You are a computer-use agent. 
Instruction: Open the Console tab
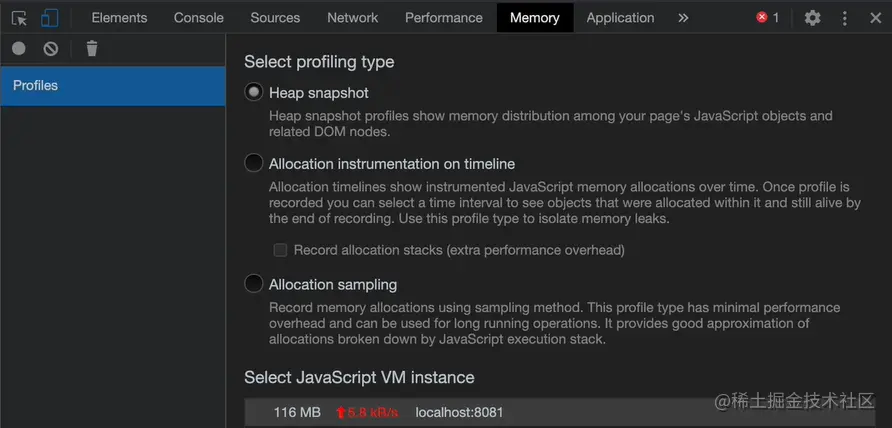(x=198, y=18)
